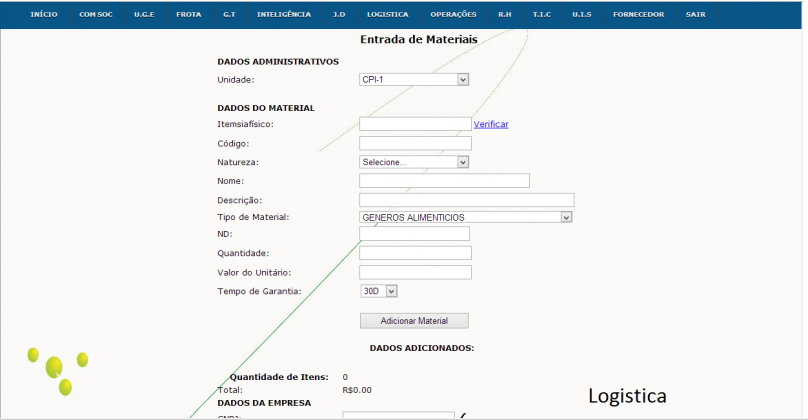
Task: Expand the Unidade dropdown
Action: pyautogui.click(x=414, y=80)
